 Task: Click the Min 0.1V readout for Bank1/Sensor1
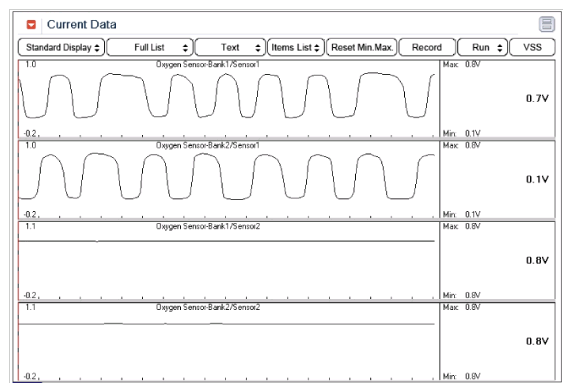461,133
